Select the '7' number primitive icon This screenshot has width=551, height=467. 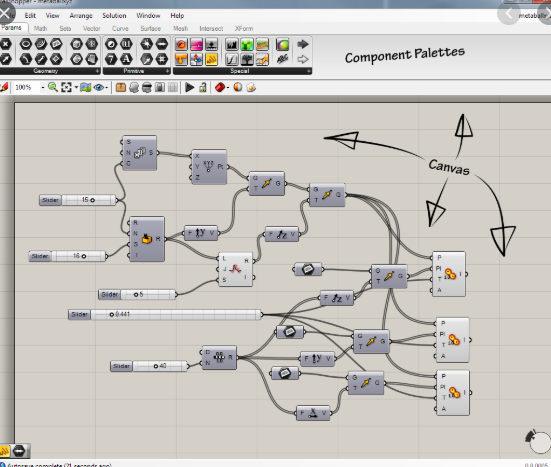(x=111, y=59)
